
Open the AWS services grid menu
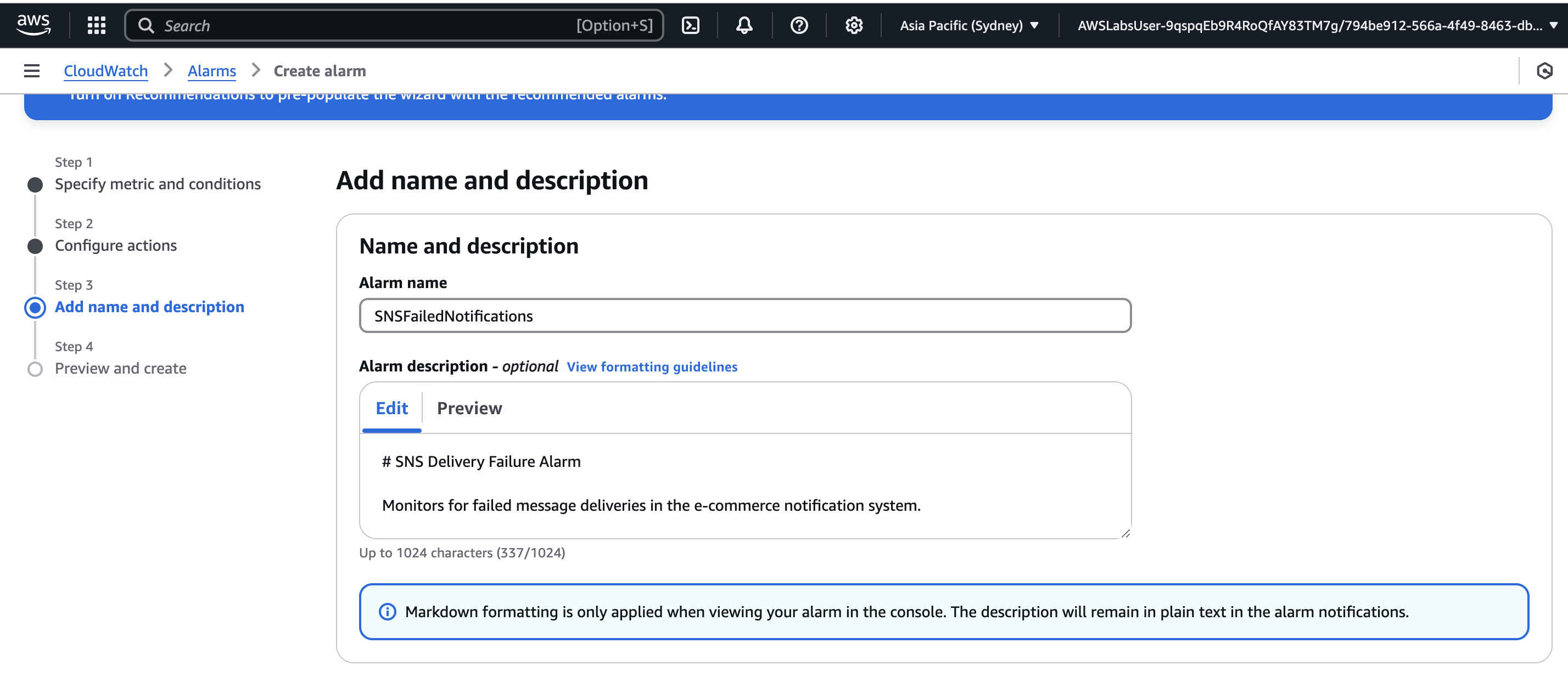pos(96,25)
